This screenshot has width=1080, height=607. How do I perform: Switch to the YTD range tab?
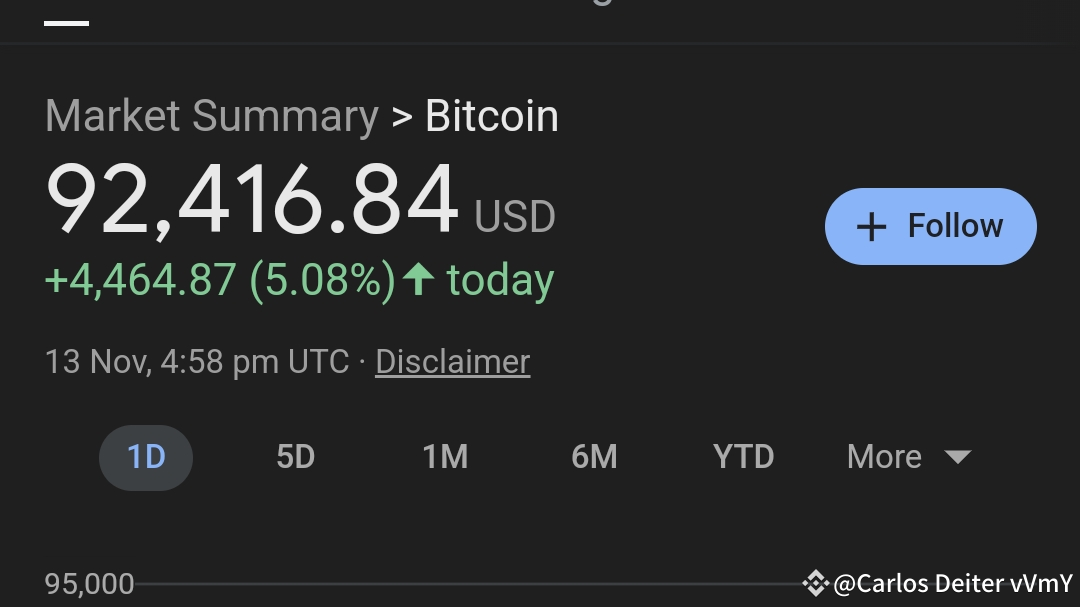click(x=743, y=457)
